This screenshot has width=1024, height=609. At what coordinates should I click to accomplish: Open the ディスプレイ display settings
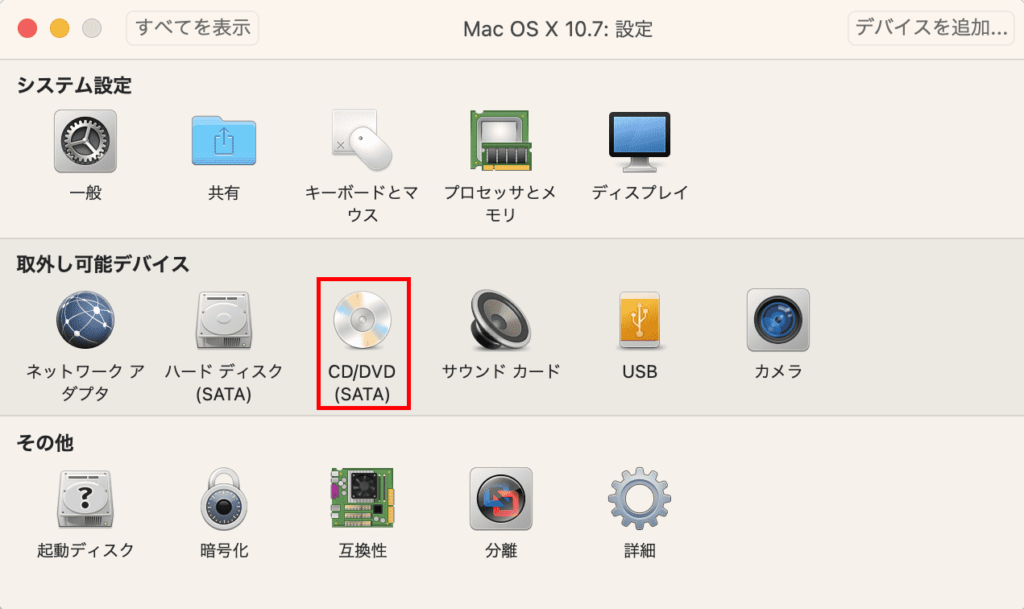639,142
